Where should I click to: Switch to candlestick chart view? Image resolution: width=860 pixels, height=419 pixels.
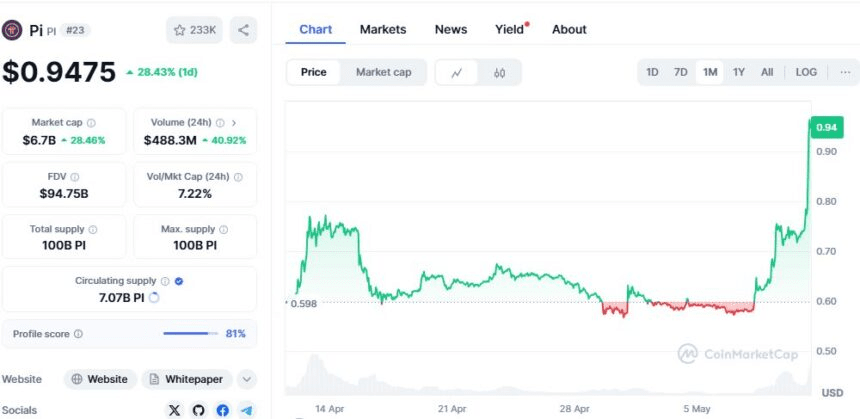tap(499, 72)
